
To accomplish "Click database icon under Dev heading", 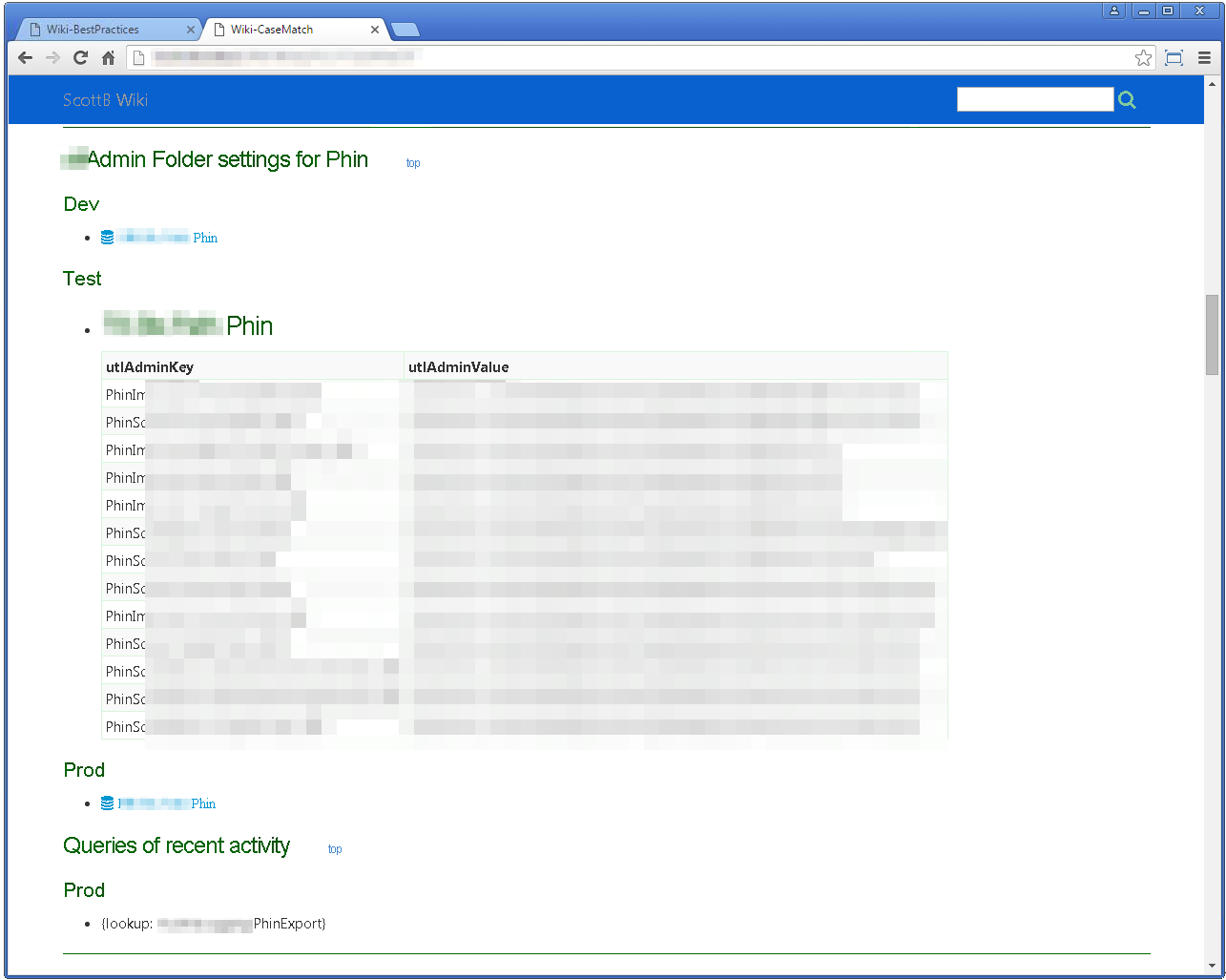I will (x=107, y=238).
